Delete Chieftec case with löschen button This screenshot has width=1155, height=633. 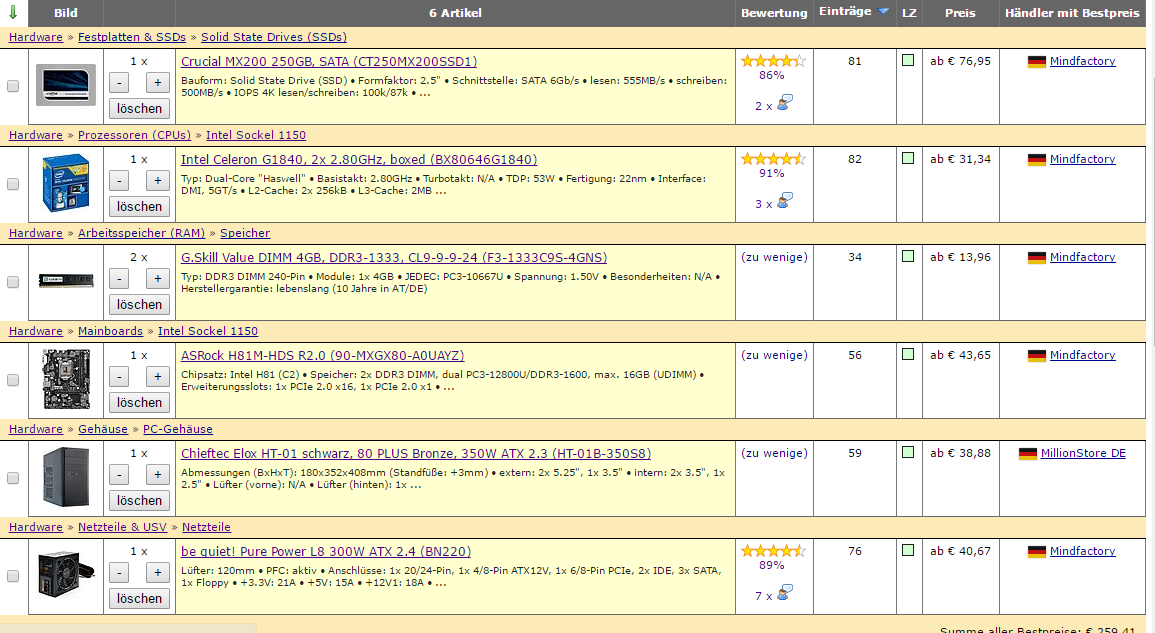click(139, 500)
